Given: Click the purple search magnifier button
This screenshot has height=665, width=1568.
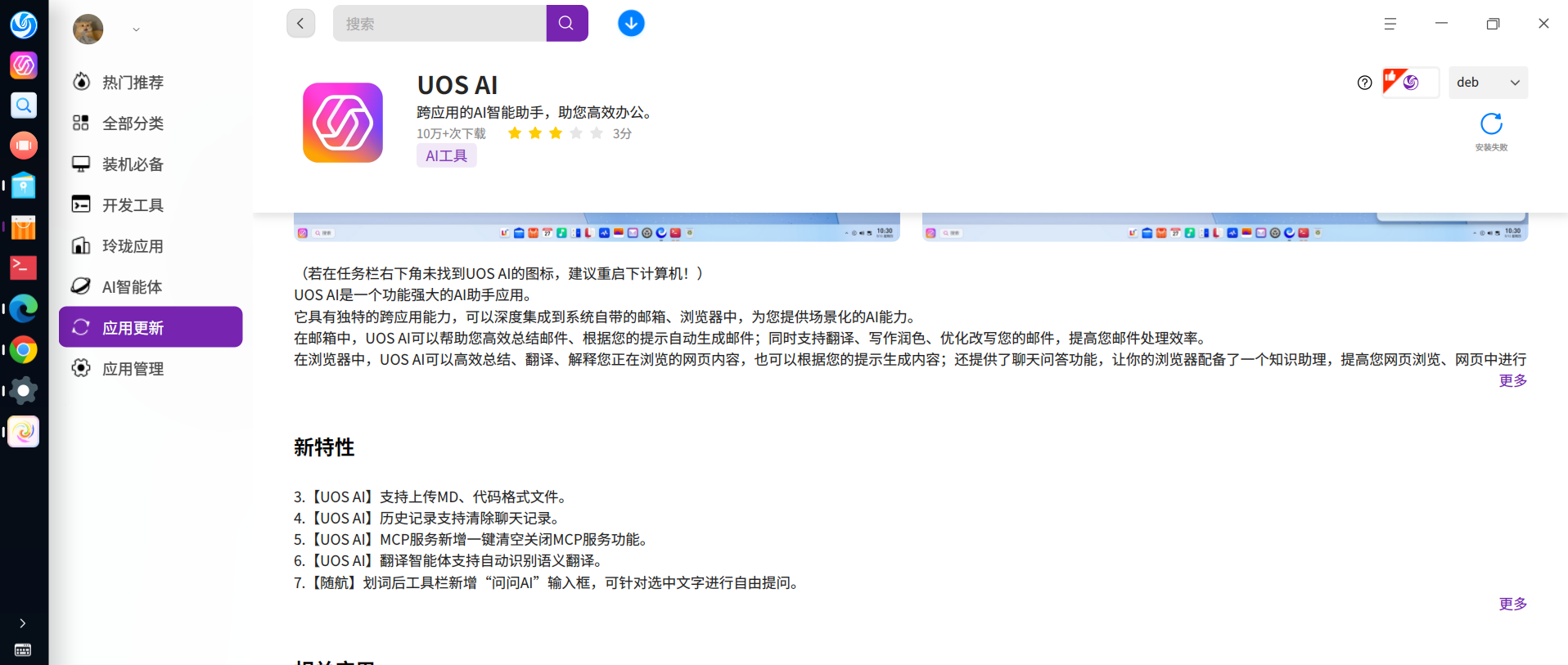Looking at the screenshot, I should (x=566, y=24).
